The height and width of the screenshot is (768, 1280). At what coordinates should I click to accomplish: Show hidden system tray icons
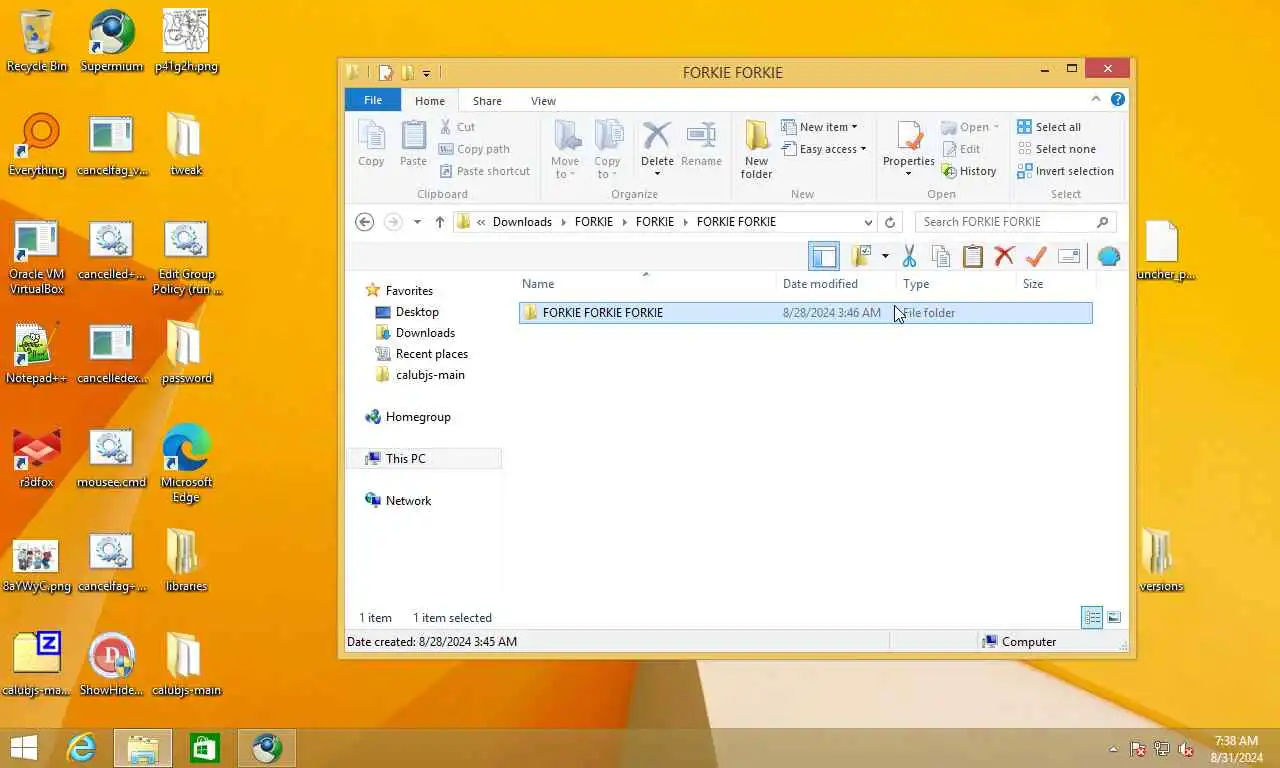[x=1113, y=749]
